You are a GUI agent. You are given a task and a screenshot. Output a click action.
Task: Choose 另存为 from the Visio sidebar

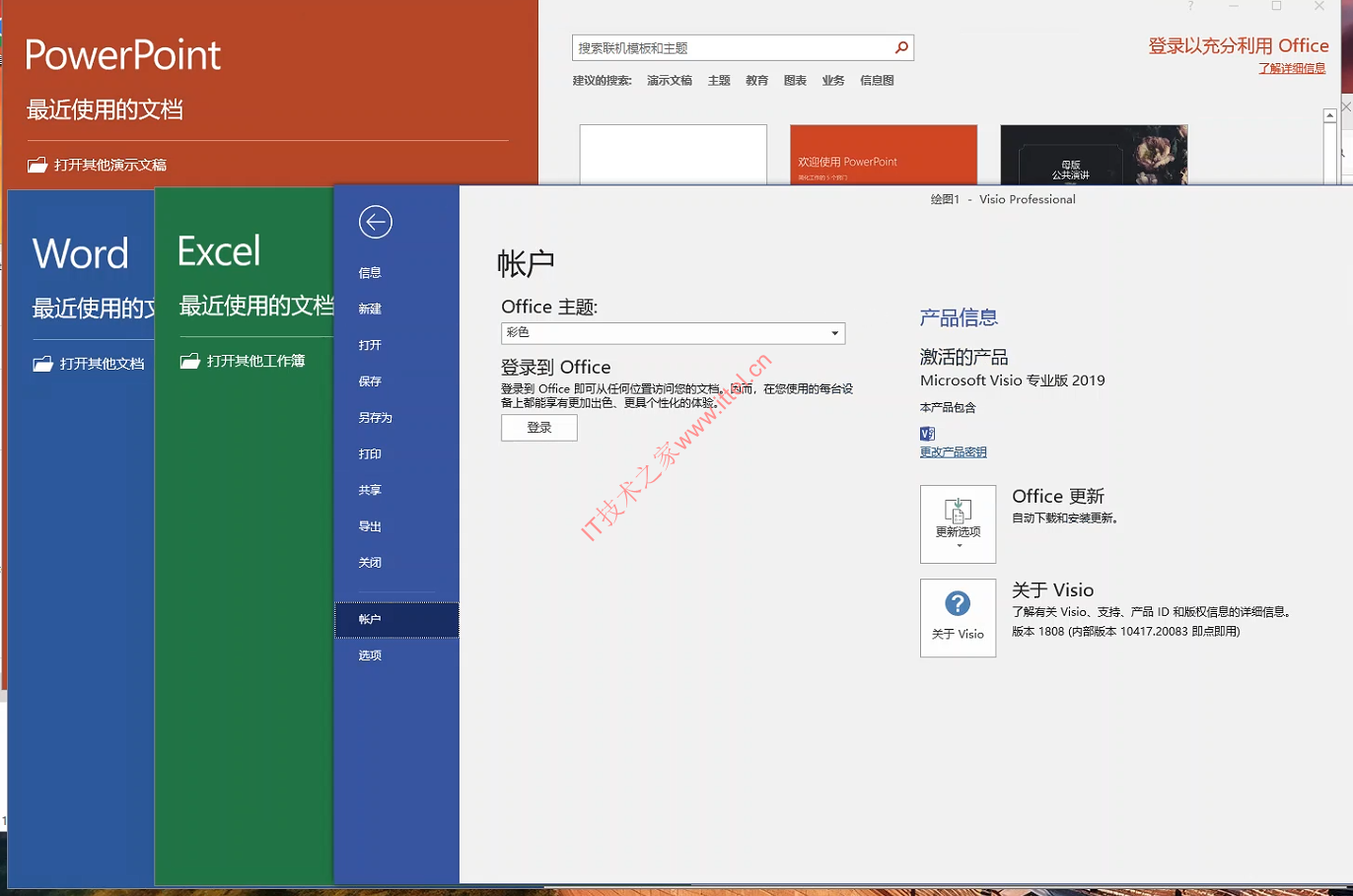[375, 418]
